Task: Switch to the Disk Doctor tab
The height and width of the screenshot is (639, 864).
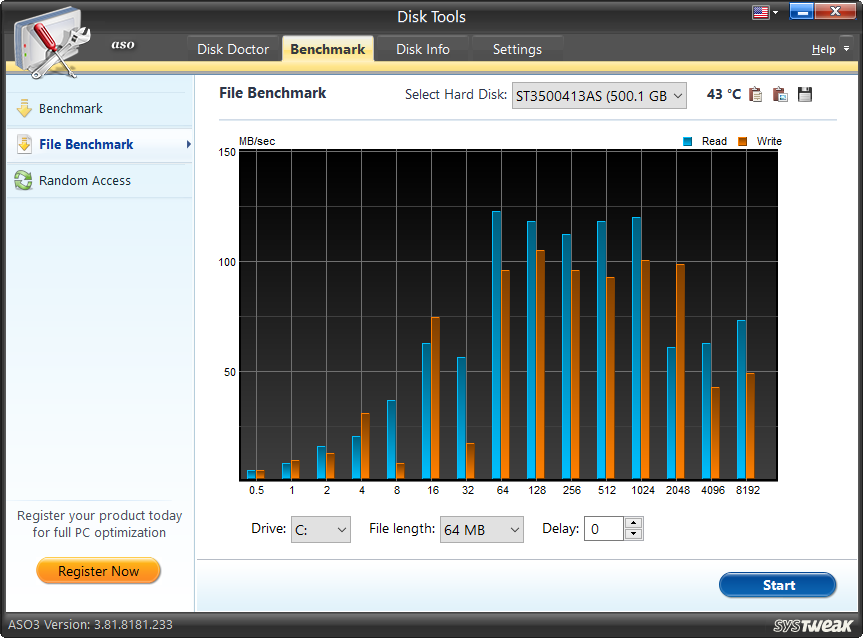Action: [233, 48]
